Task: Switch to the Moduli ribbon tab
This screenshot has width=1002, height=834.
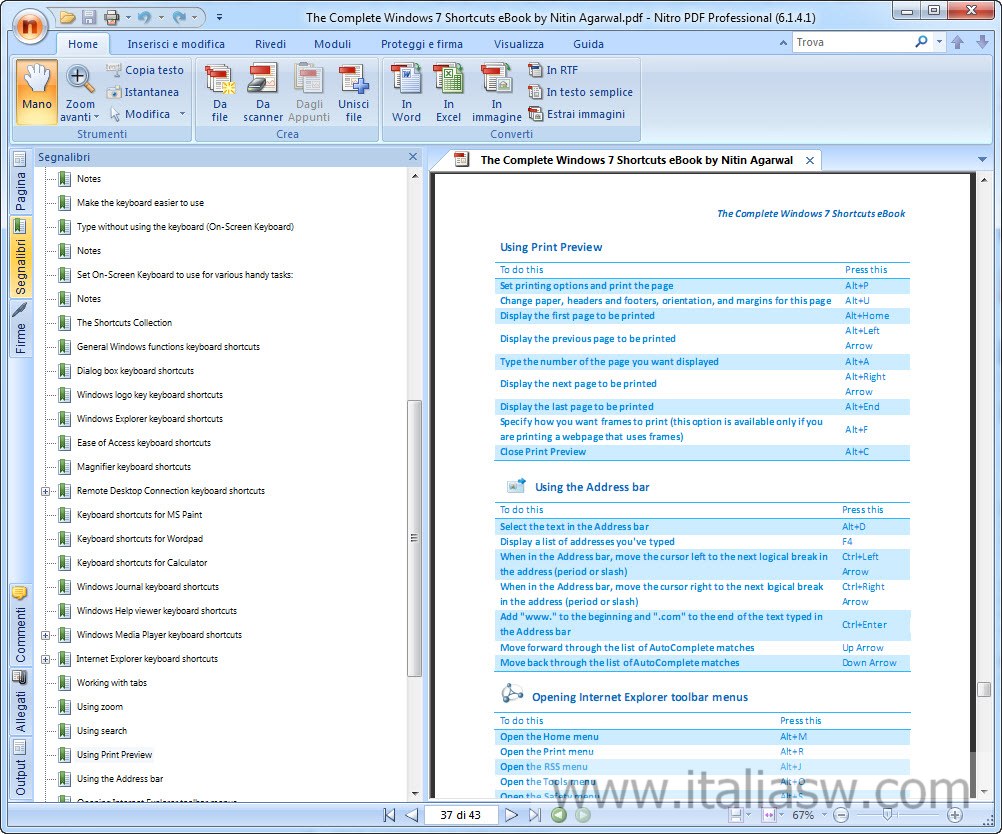Action: point(332,44)
